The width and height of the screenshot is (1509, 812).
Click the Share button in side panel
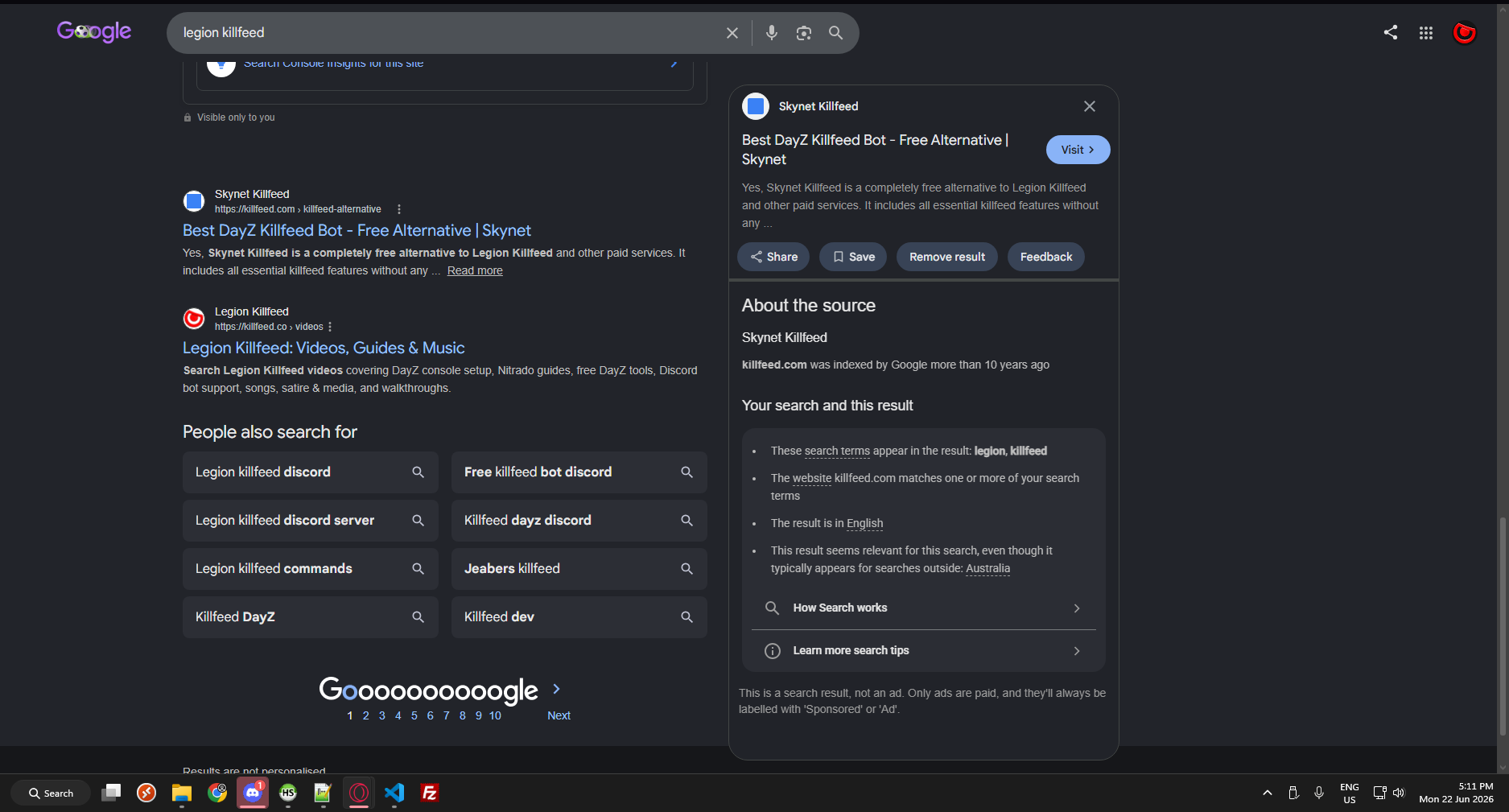773,257
